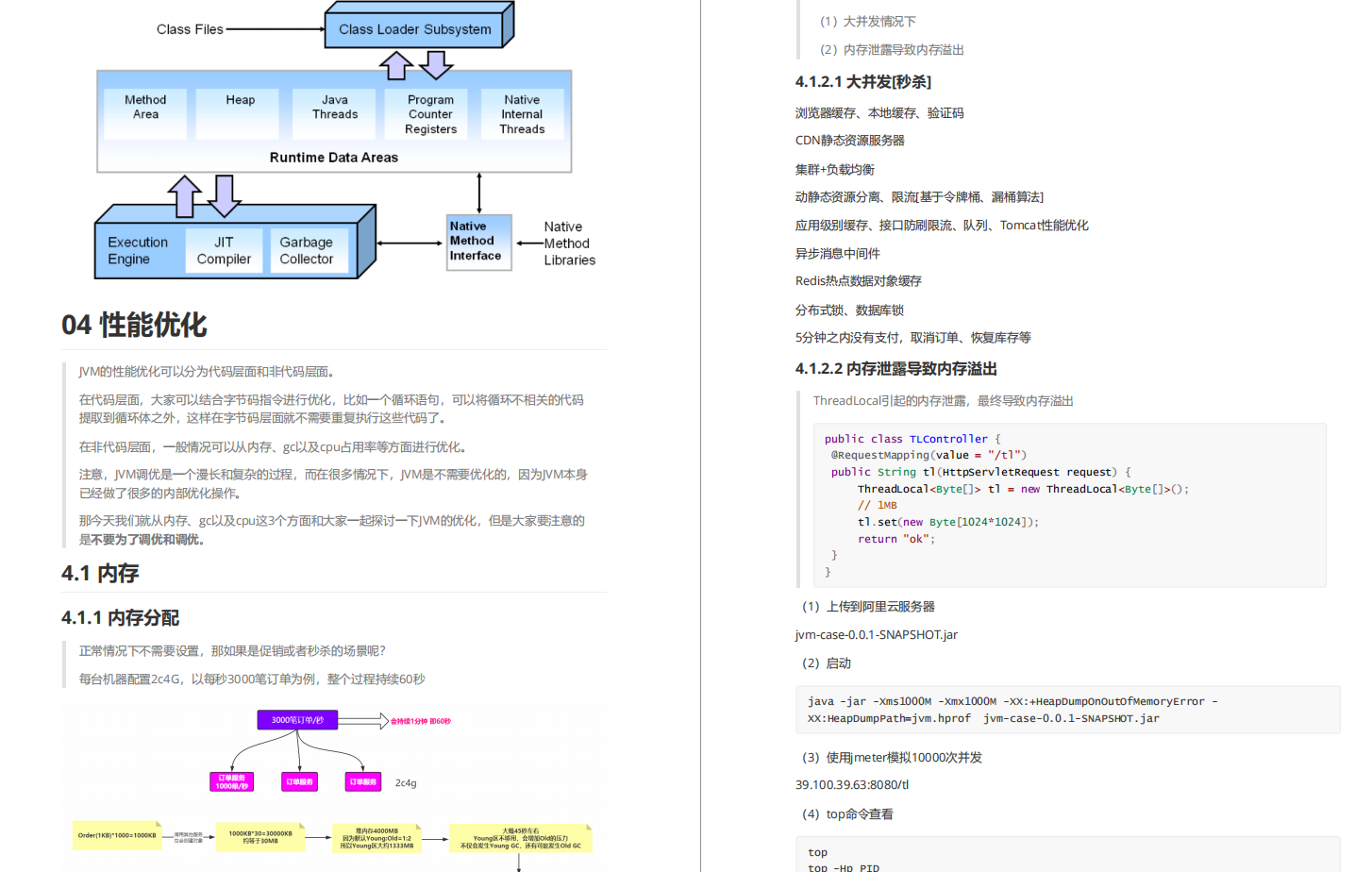Click the '4.1.2.2 内存泄露导致内存溢出' heading
This screenshot has height=872, width=1372.
click(896, 369)
